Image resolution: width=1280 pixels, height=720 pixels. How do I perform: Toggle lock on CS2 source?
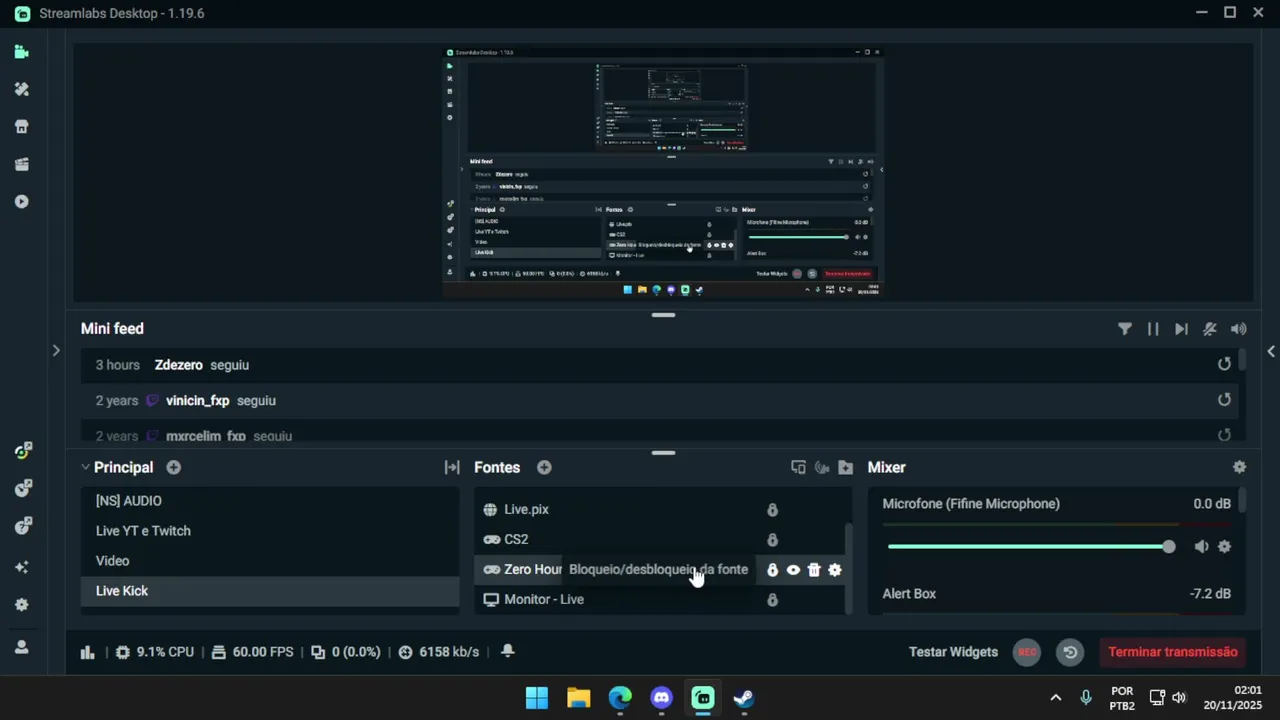click(772, 540)
